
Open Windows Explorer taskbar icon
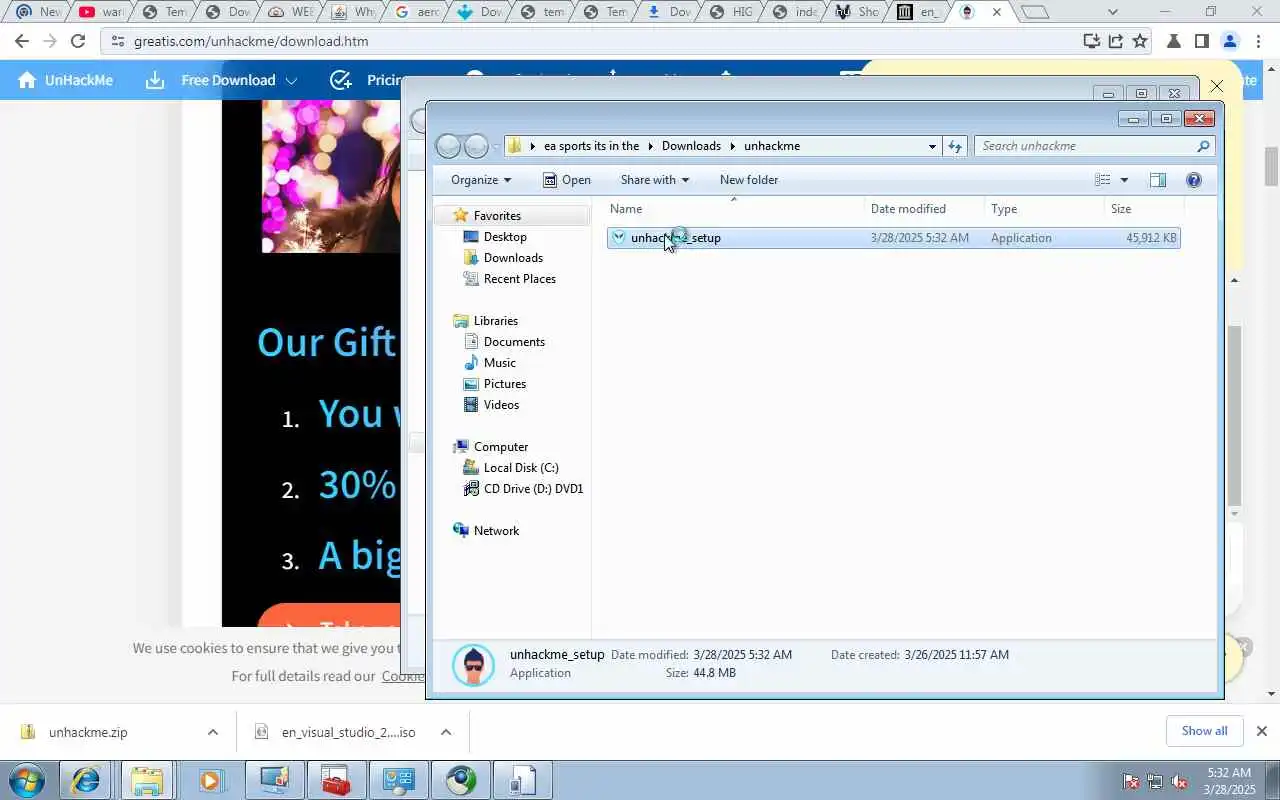pos(147,780)
